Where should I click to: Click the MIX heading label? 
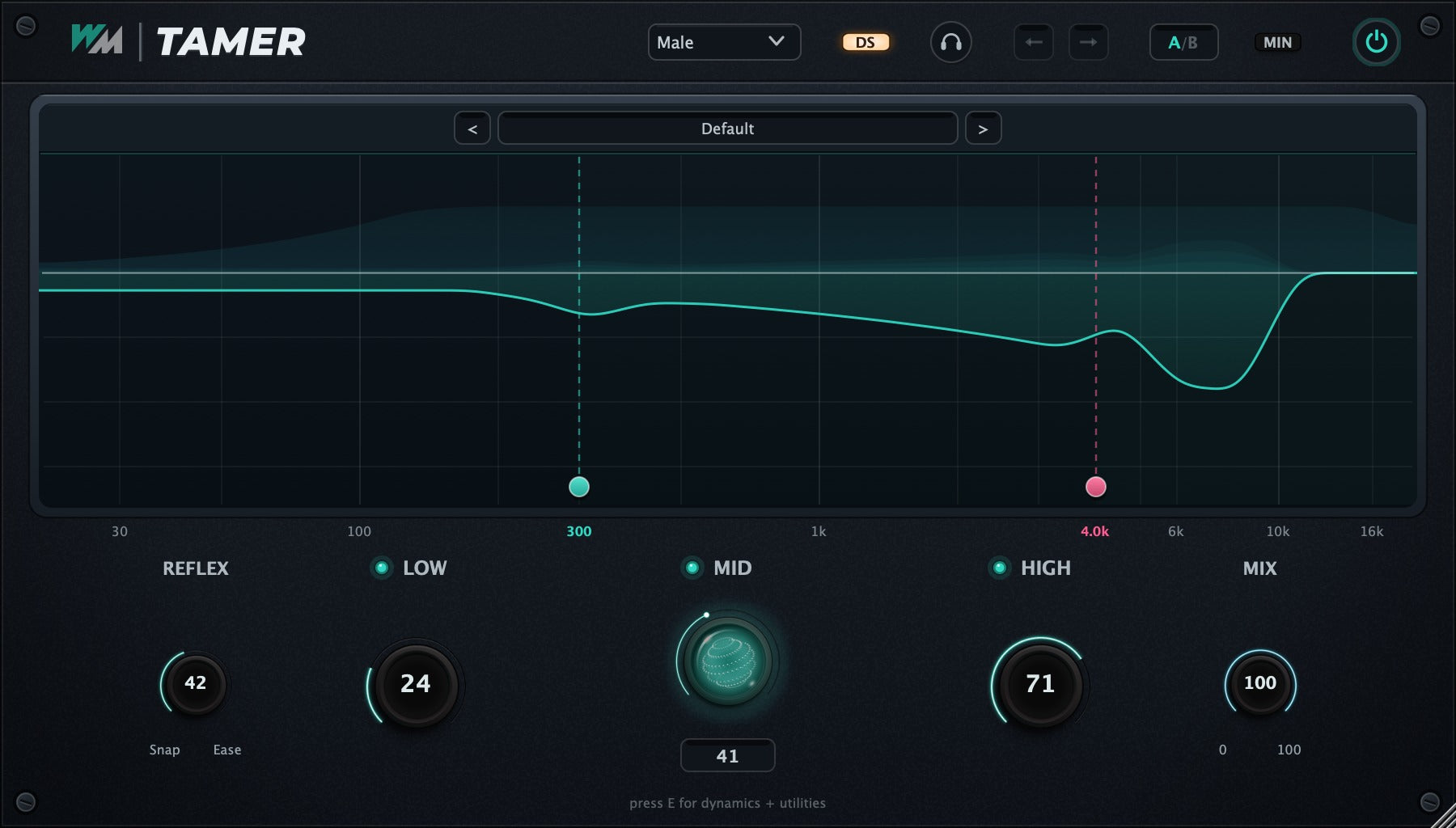[1259, 568]
